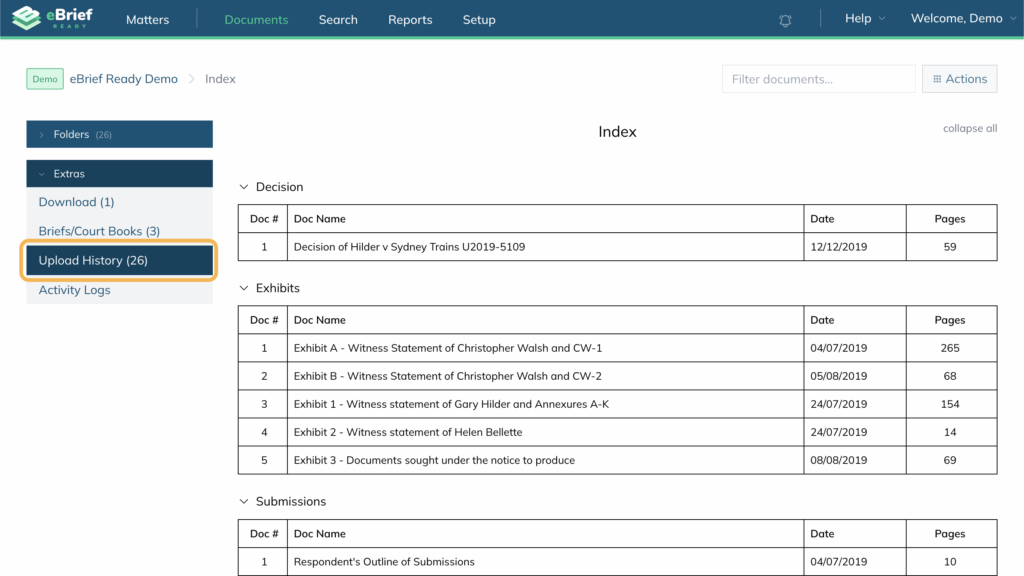1024x576 pixels.
Task: Focus the Filter documents field
Action: click(818, 79)
